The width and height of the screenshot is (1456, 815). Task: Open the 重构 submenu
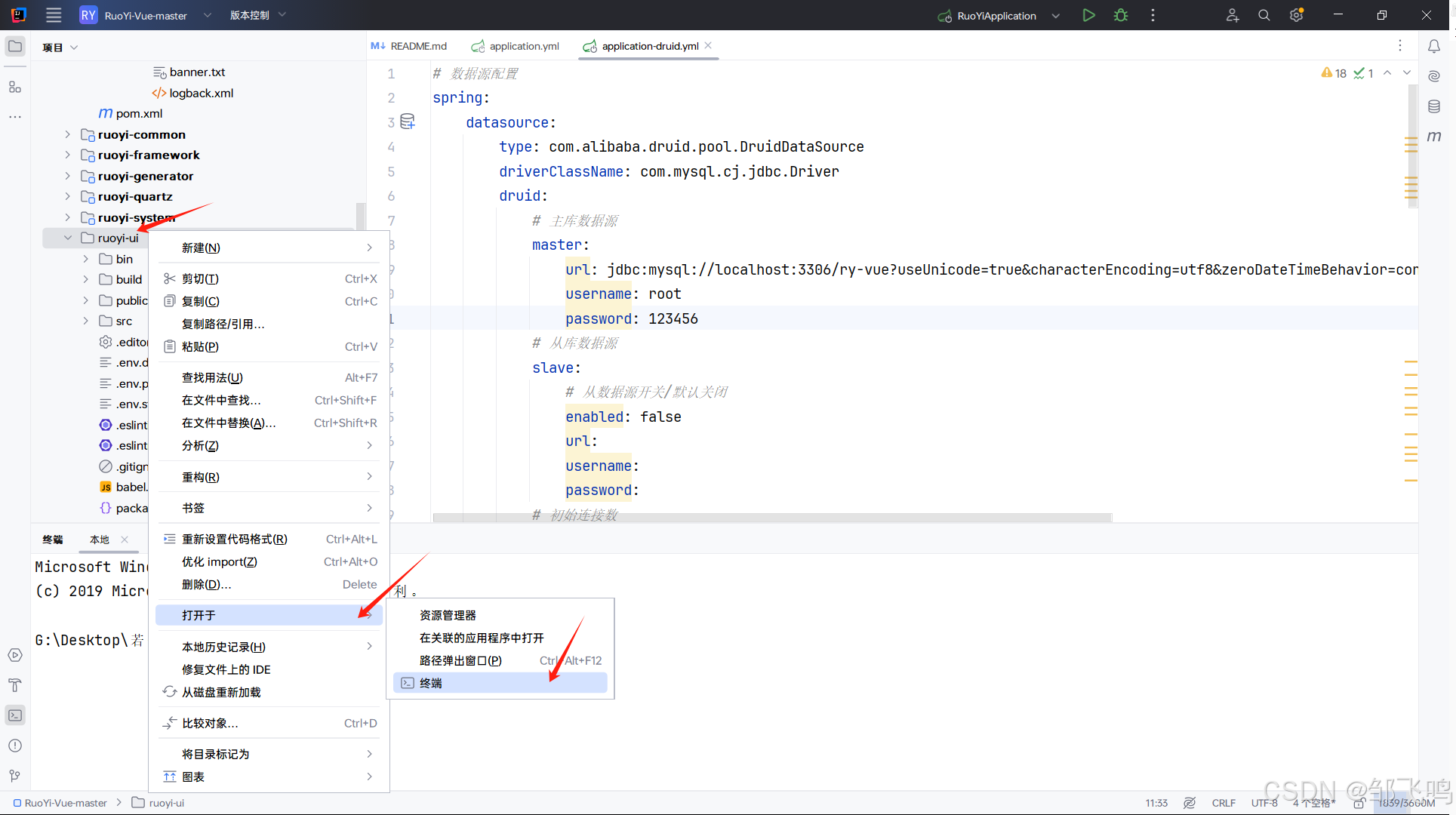[269, 477]
